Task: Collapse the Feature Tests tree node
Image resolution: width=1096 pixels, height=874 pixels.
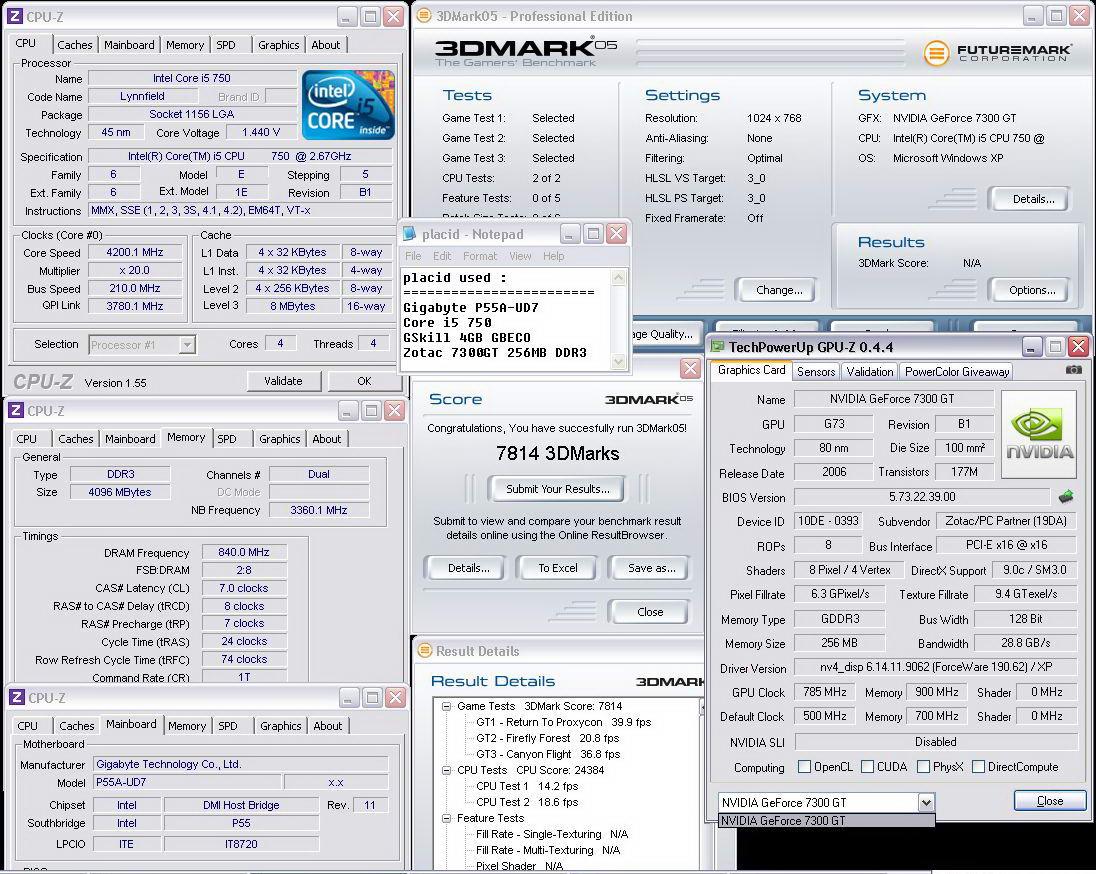Action: coord(446,818)
